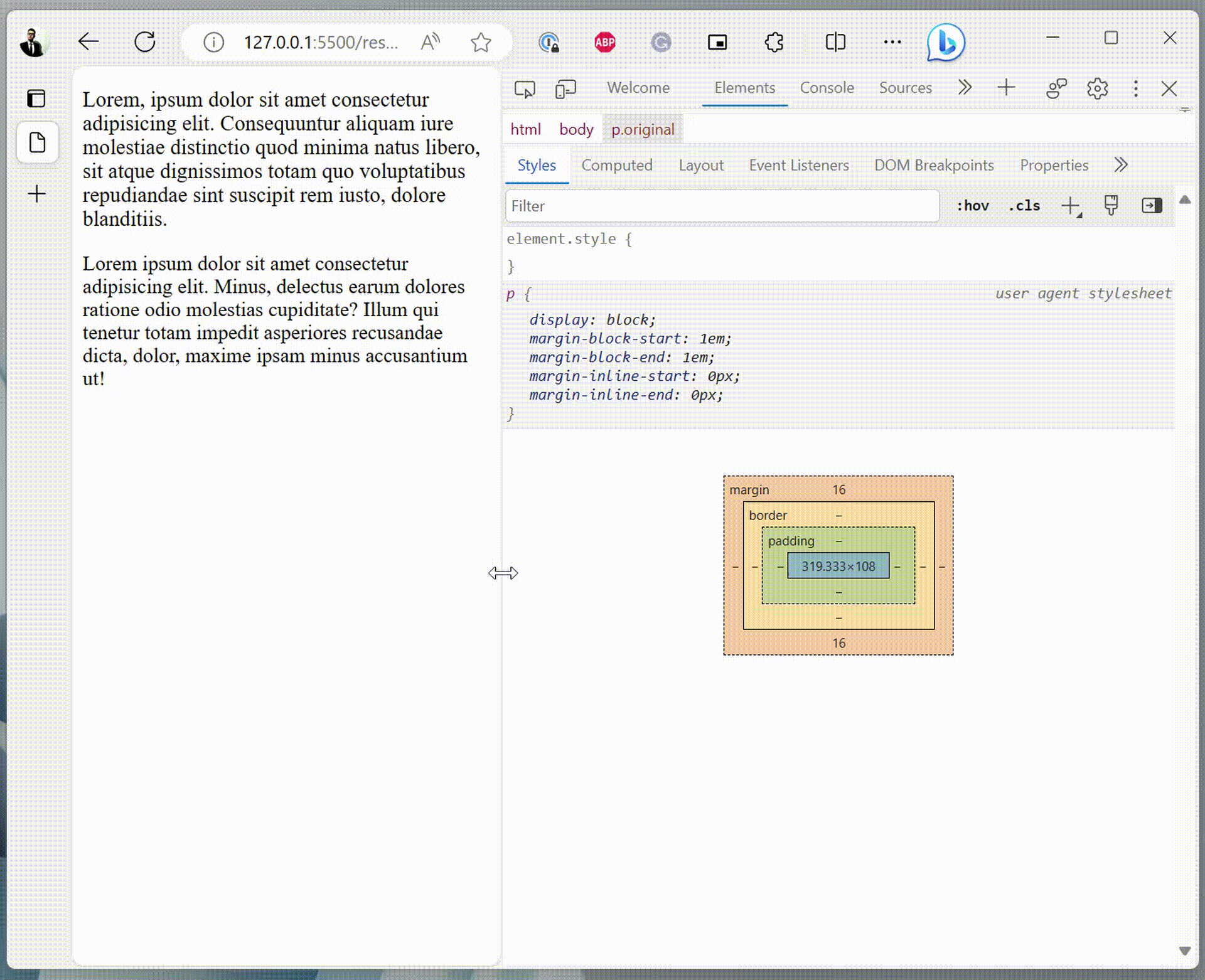Expand more styles sub-tabs chevron

pyautogui.click(x=1121, y=165)
